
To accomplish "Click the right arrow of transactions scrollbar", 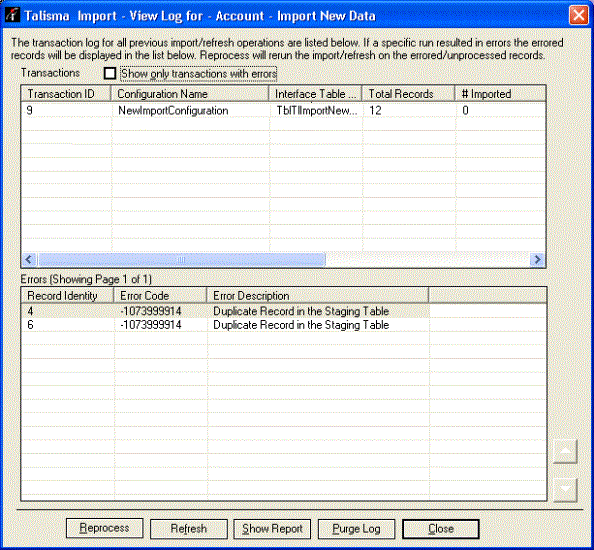I will 537,259.
